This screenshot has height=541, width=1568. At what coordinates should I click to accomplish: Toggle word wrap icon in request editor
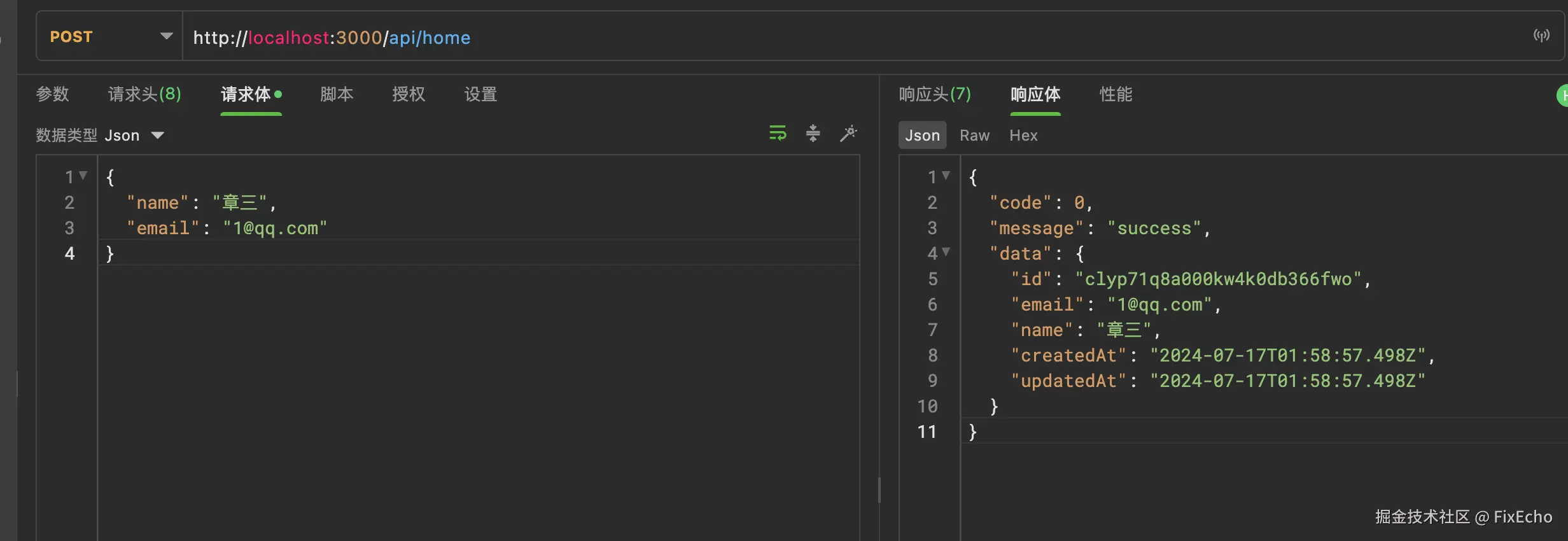(x=778, y=134)
